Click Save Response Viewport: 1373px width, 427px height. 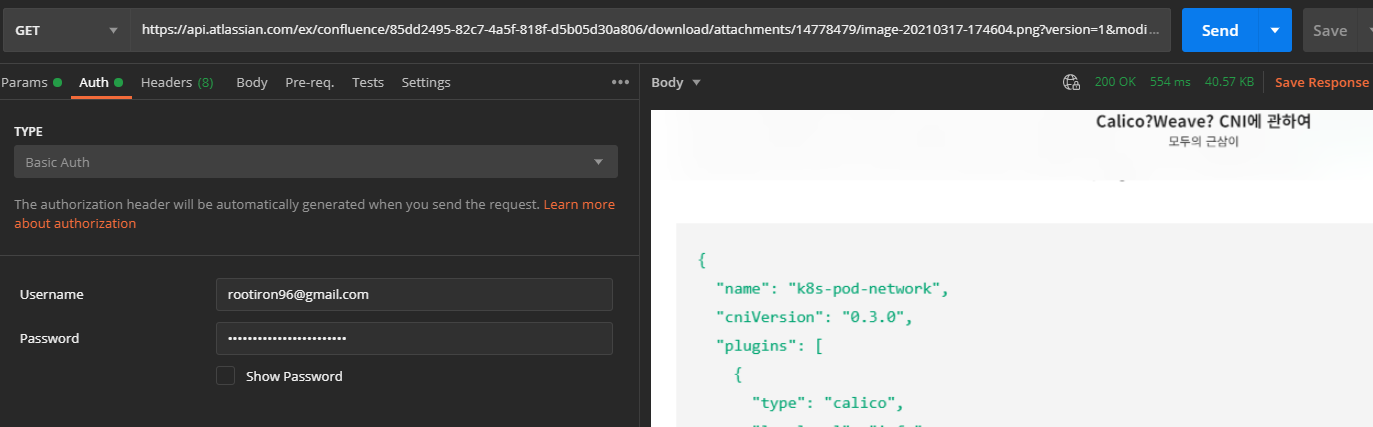1321,82
